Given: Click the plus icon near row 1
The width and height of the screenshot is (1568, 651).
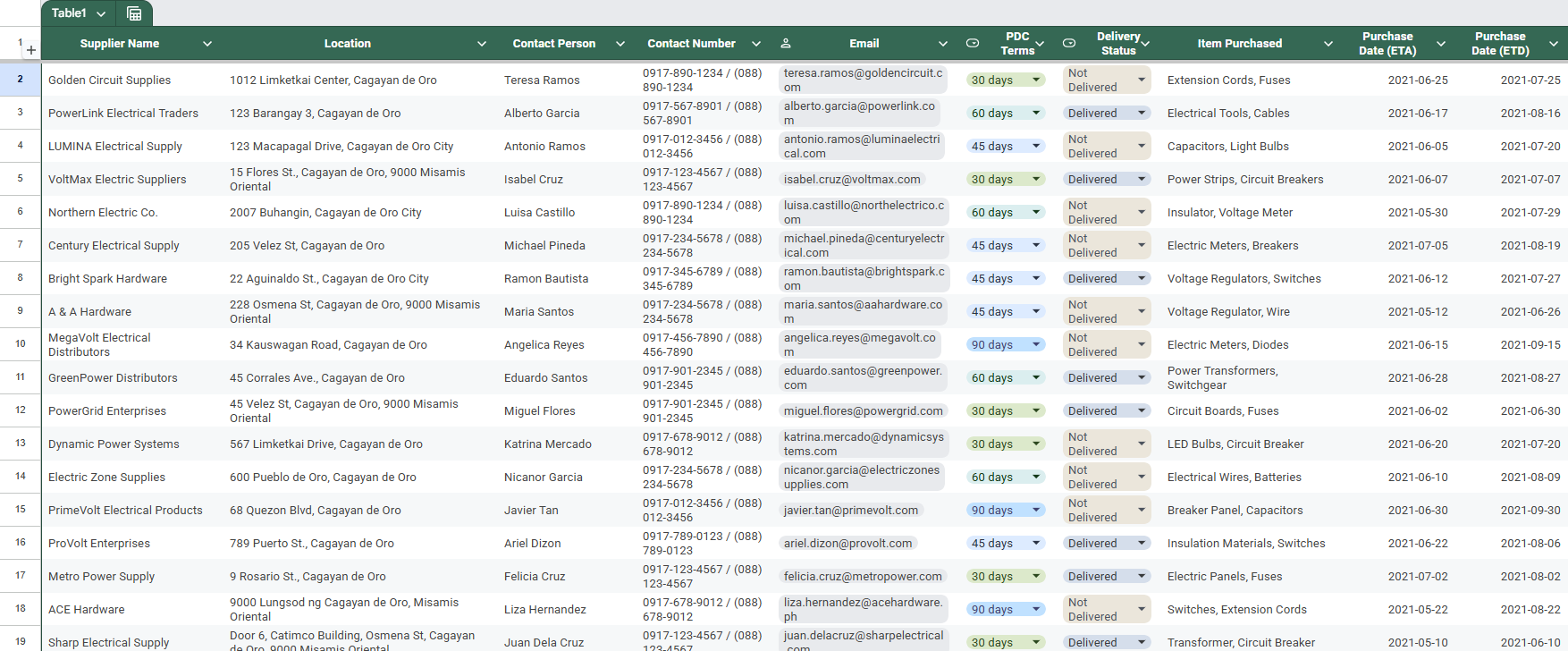Looking at the screenshot, I should pos(31,51).
